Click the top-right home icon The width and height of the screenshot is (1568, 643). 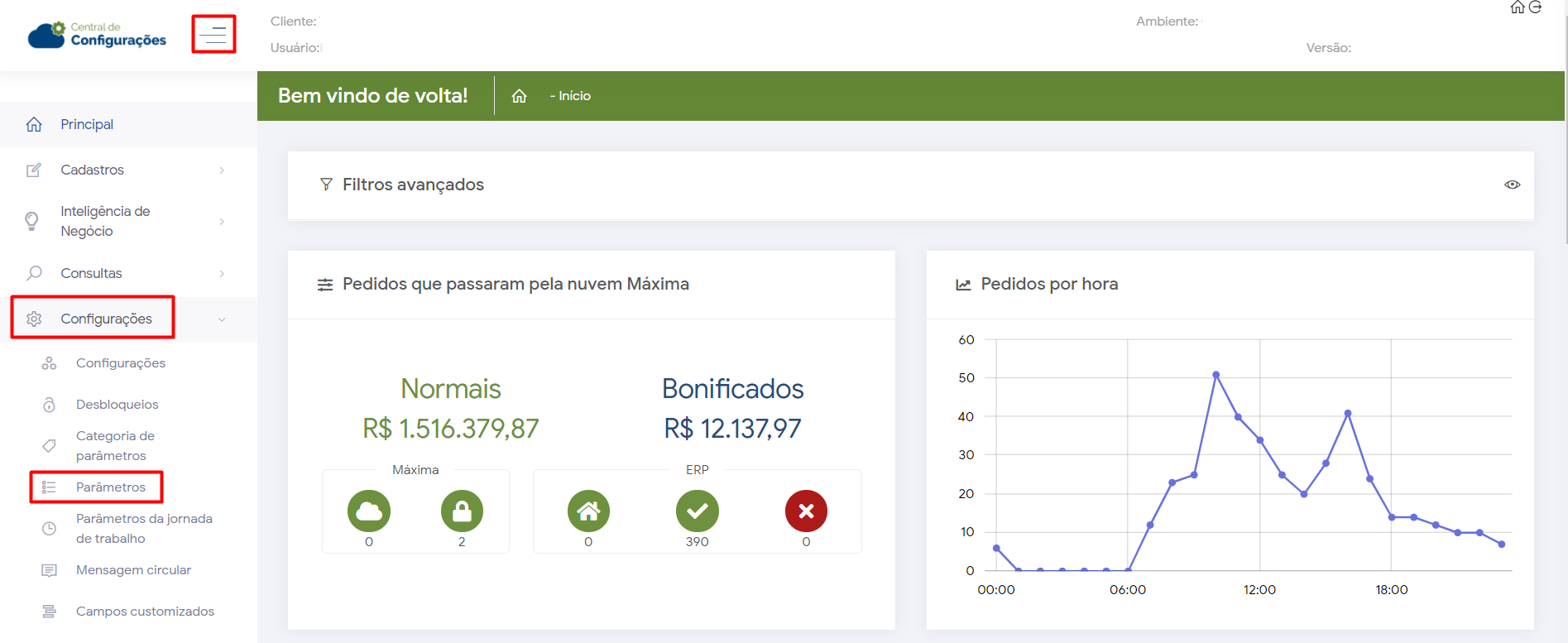(1518, 7)
